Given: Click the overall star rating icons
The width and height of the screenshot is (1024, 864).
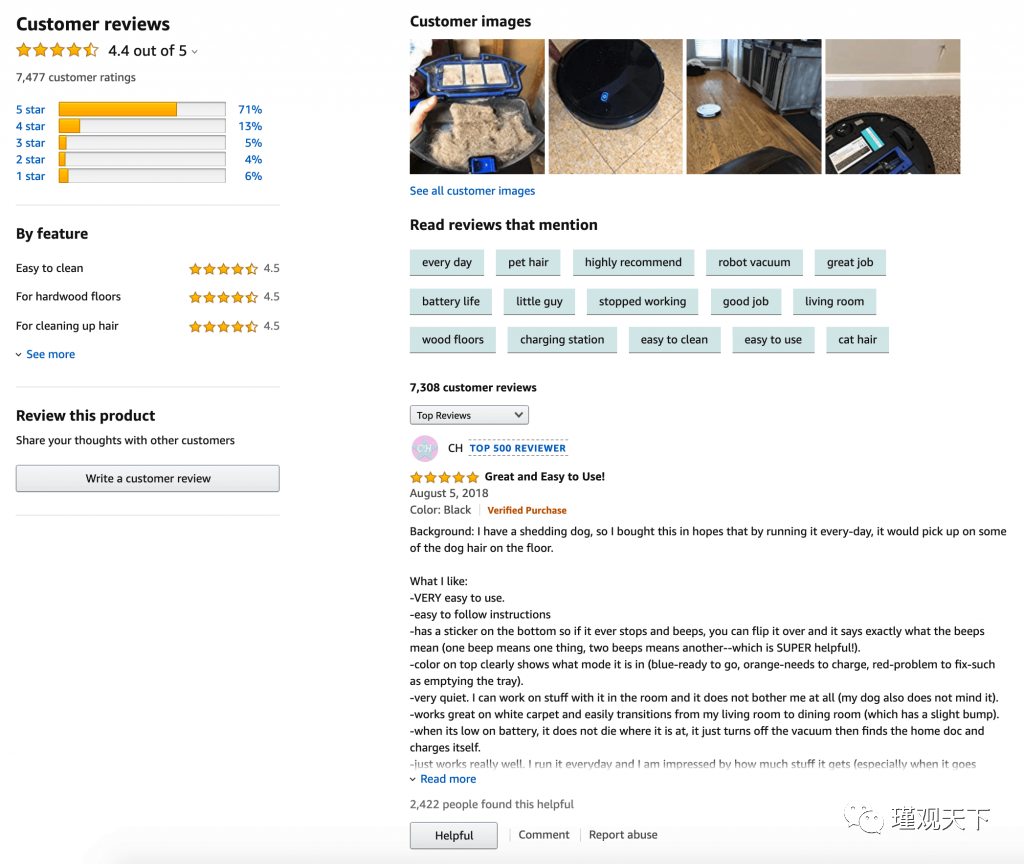Looking at the screenshot, I should pyautogui.click(x=57, y=50).
